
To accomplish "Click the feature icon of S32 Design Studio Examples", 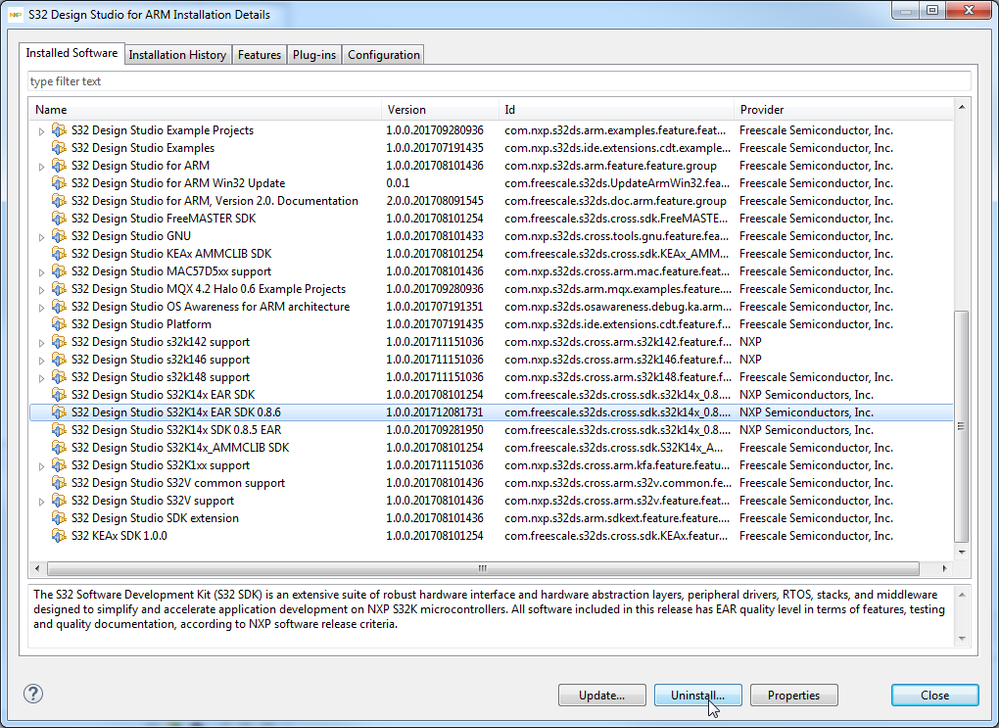I will tap(59, 148).
